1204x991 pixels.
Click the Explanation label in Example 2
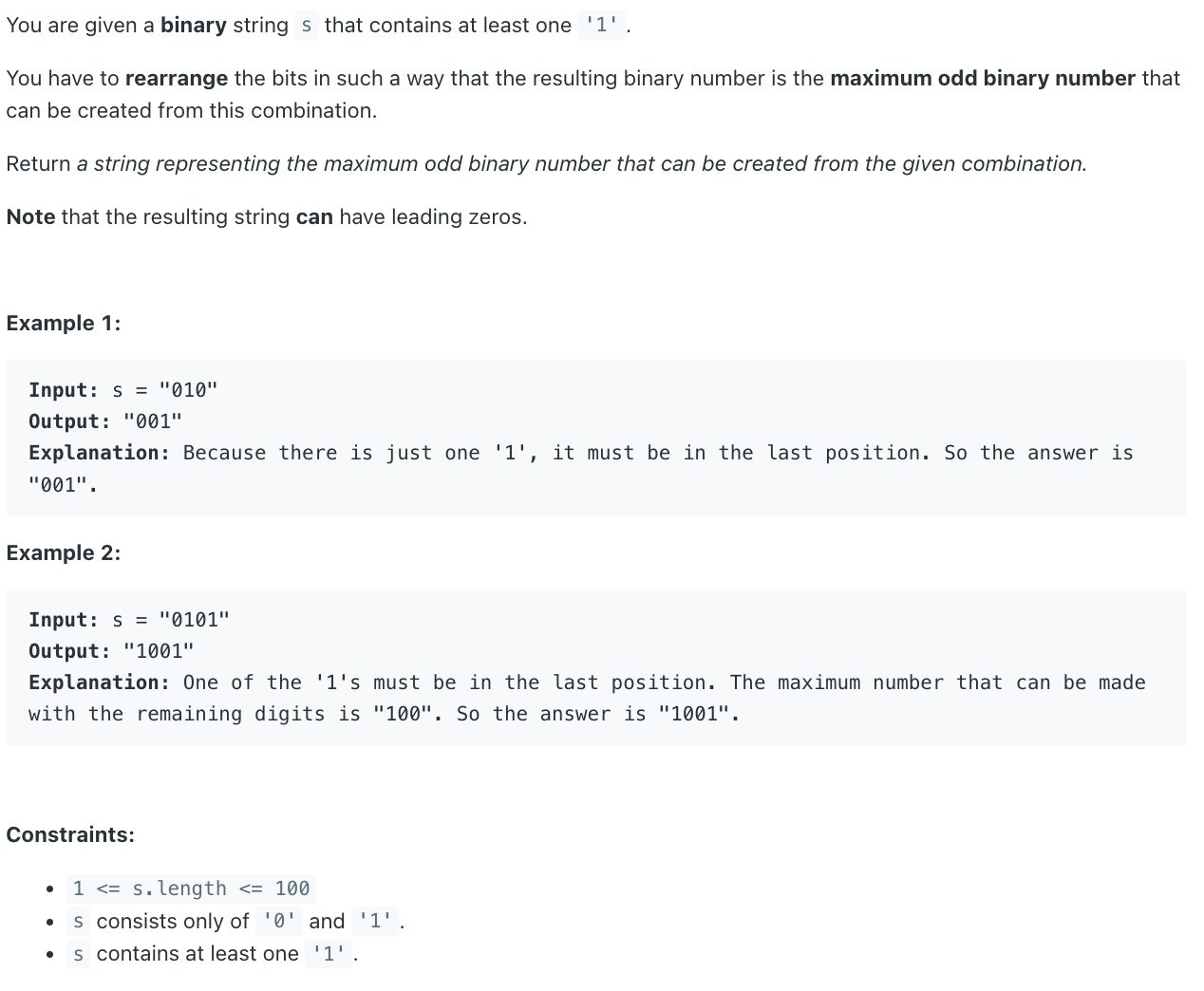coord(100,682)
